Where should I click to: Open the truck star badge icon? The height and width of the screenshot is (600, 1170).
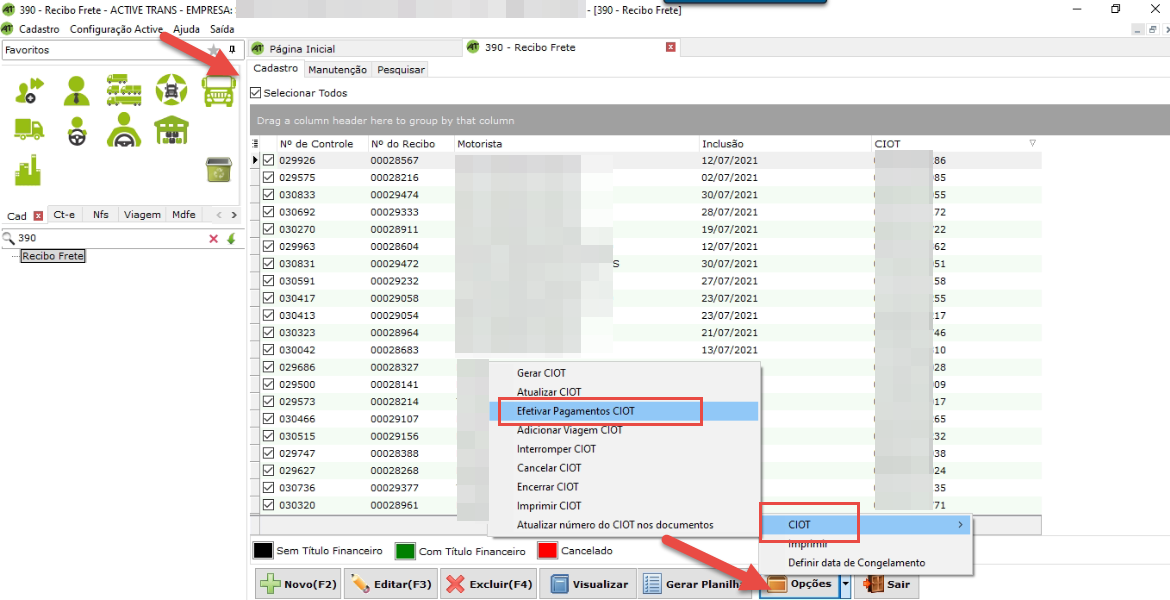[x=171, y=91]
